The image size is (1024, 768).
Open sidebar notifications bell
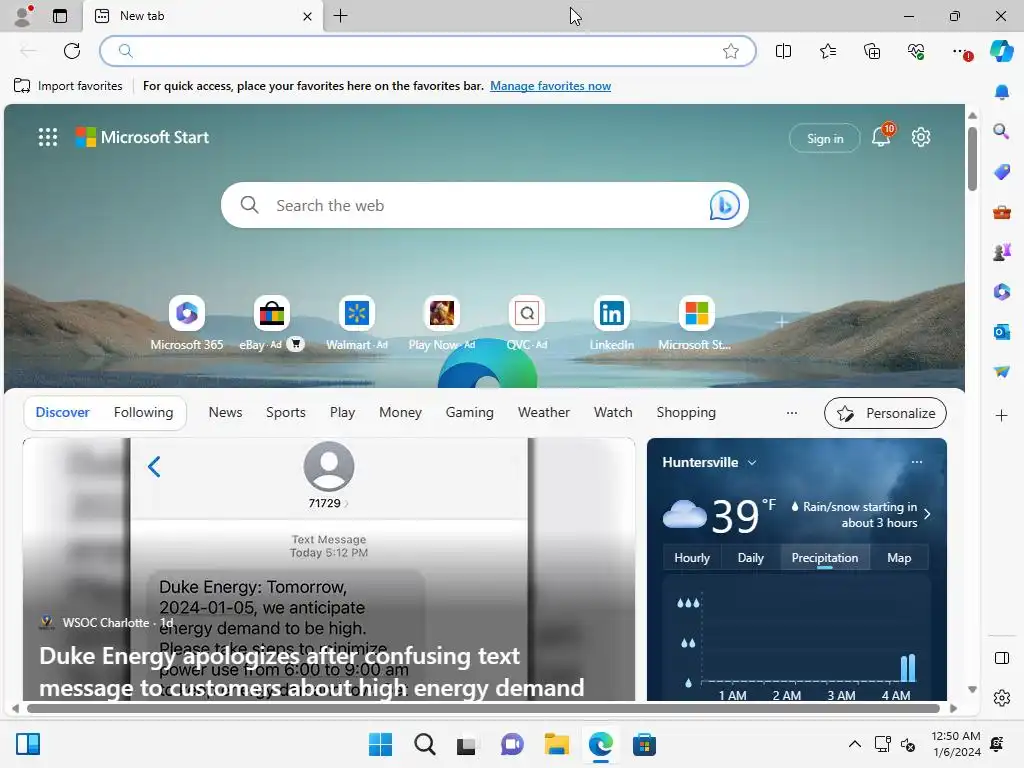click(x=1002, y=92)
